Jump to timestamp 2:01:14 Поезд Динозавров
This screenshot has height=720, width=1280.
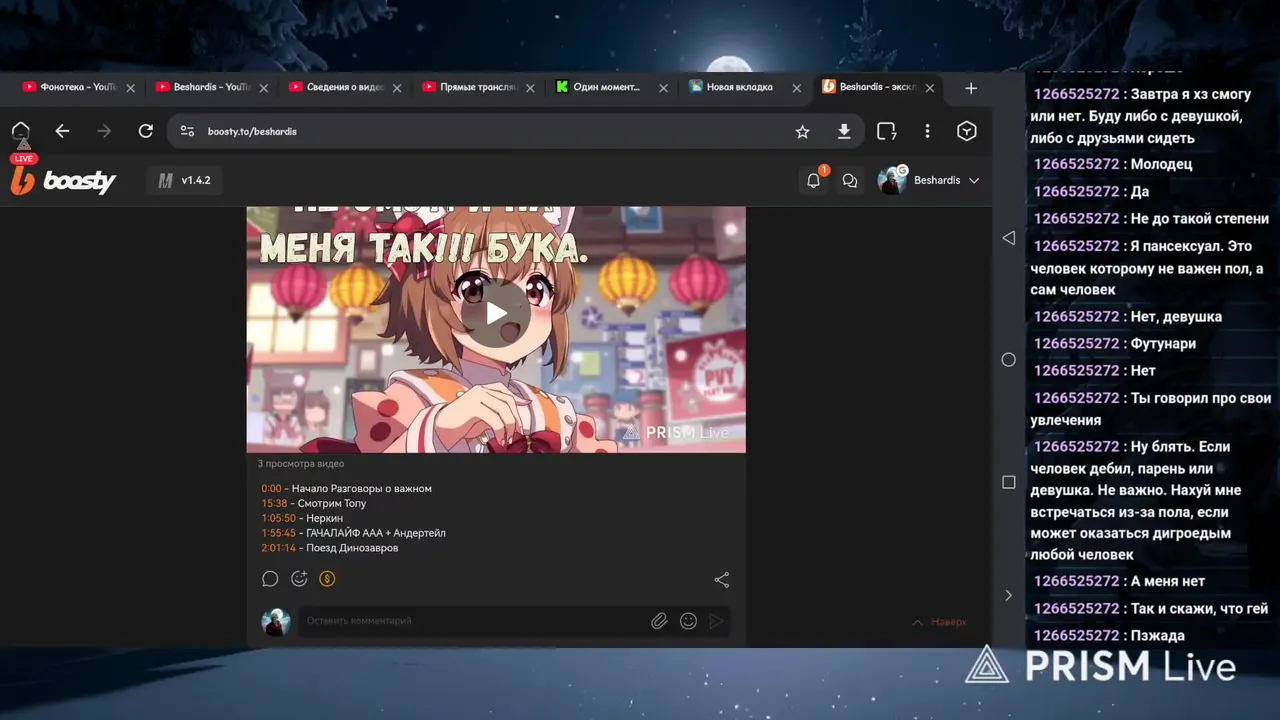coord(279,548)
